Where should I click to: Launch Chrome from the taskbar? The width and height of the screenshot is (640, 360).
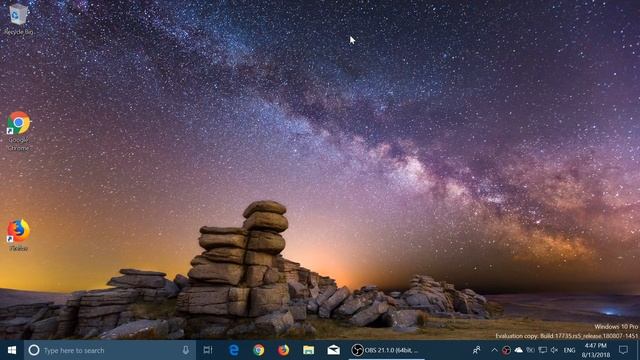[x=258, y=350]
